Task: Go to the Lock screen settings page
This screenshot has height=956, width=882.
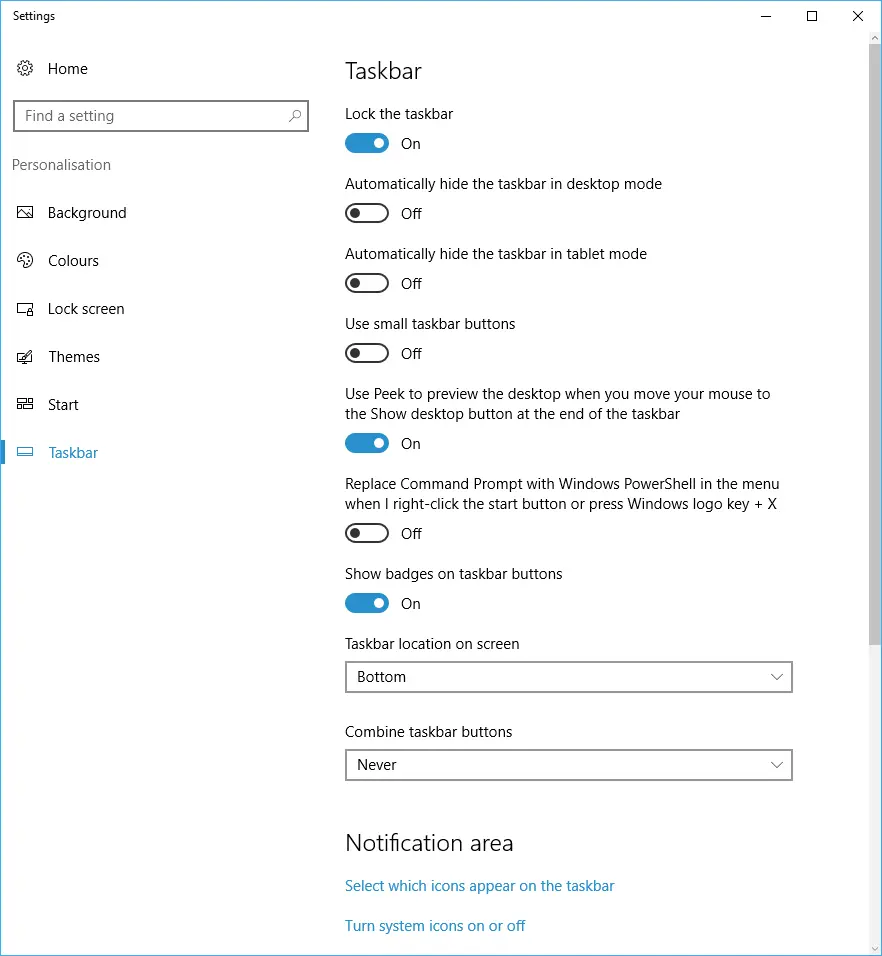Action: click(x=86, y=309)
